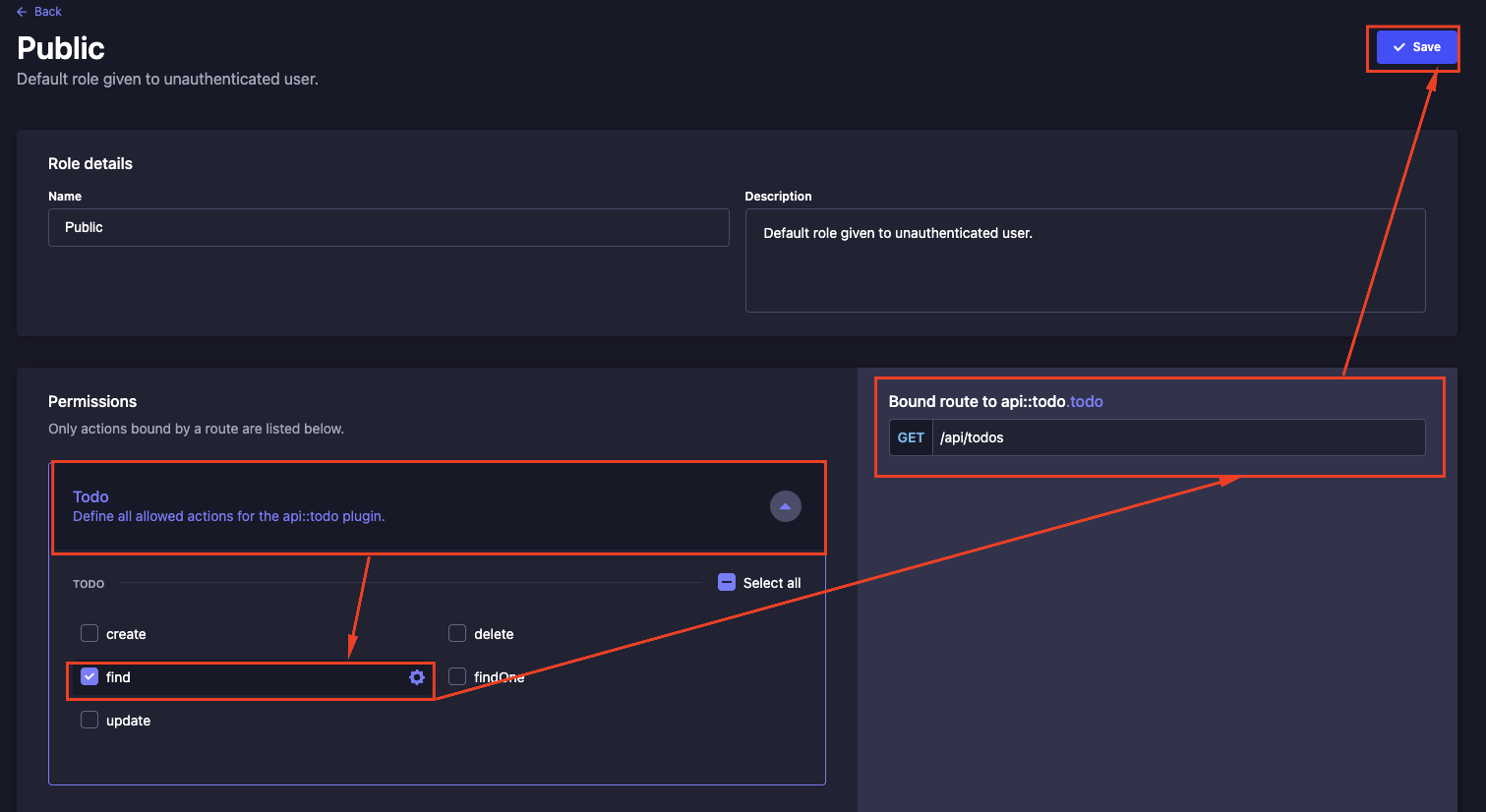
Task: Click the Name input field containing Public
Action: (x=388, y=227)
